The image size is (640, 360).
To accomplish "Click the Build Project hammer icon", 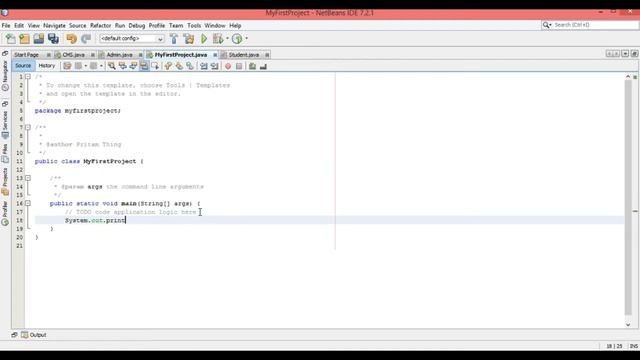I will coord(174,39).
